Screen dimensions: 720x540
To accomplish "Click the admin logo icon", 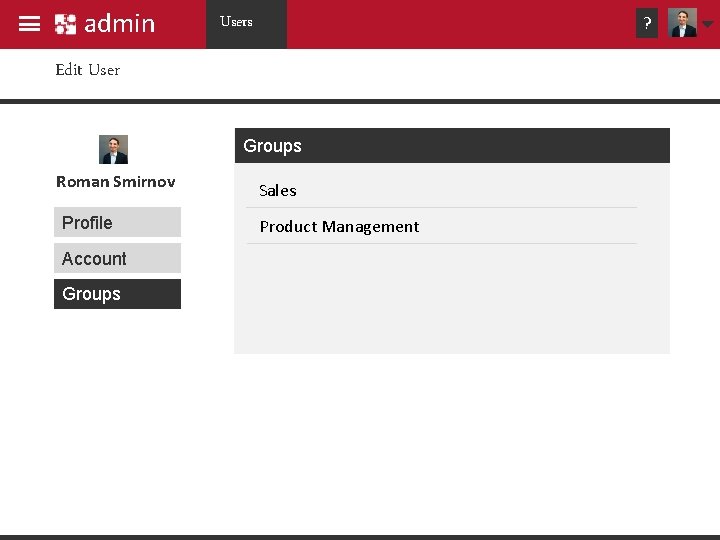I will point(65,24).
